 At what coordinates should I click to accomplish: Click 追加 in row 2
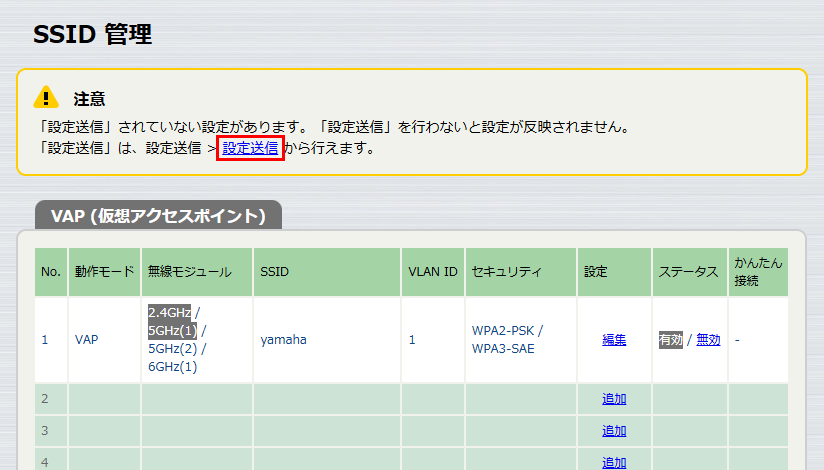point(614,399)
